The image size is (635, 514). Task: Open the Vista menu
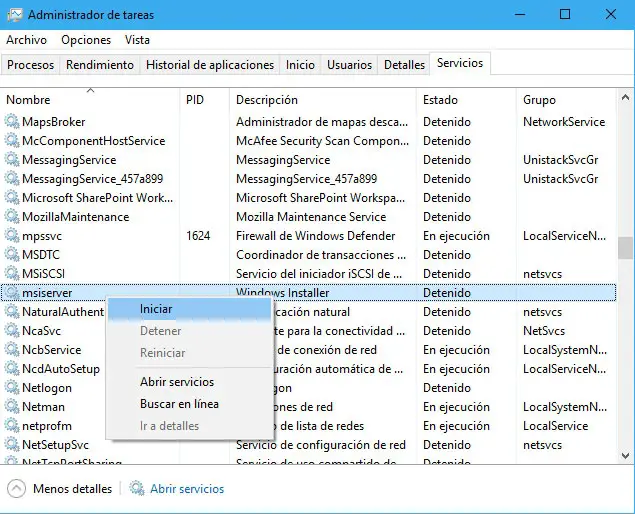[x=137, y=40]
